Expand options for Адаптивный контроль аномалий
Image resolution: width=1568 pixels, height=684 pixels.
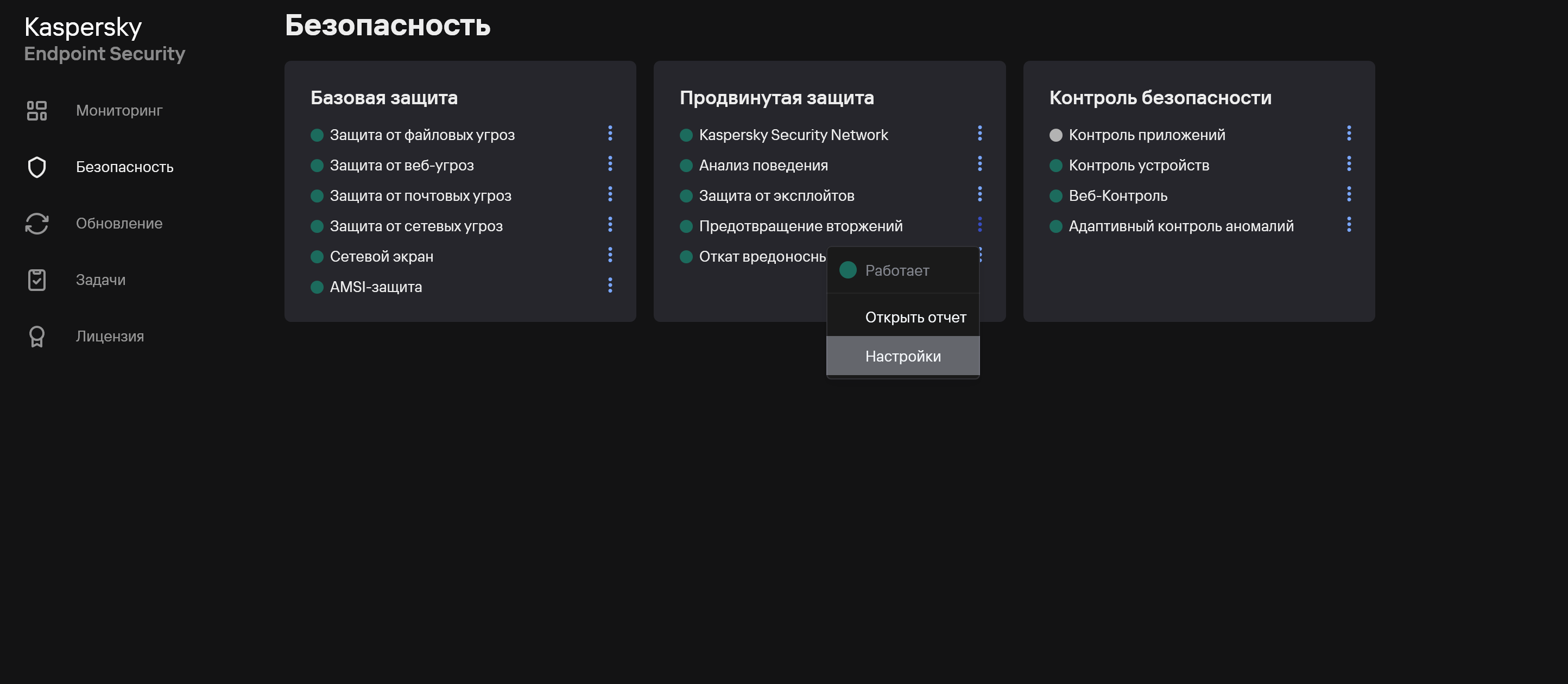pos(1349,225)
